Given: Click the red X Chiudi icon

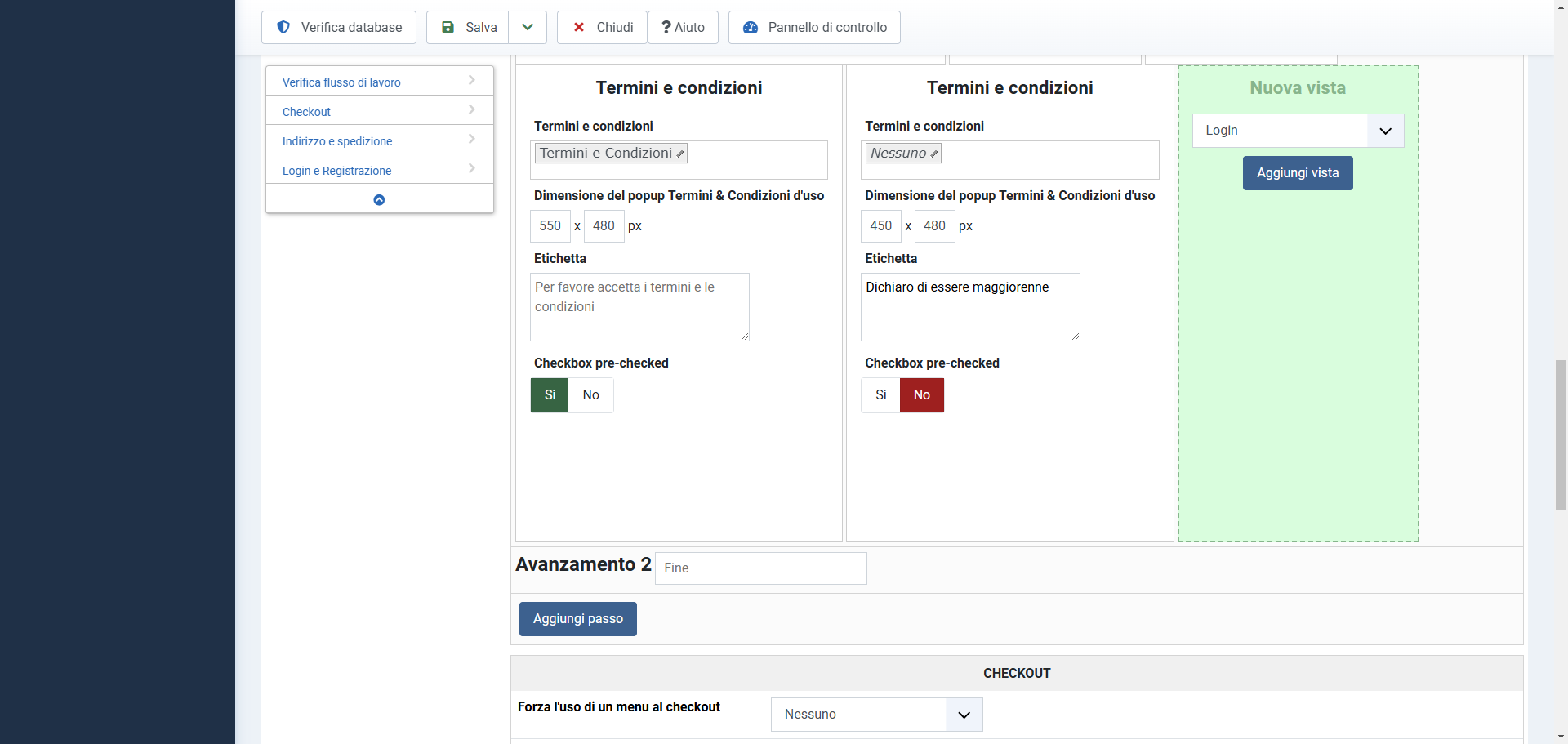Looking at the screenshot, I should [x=579, y=27].
